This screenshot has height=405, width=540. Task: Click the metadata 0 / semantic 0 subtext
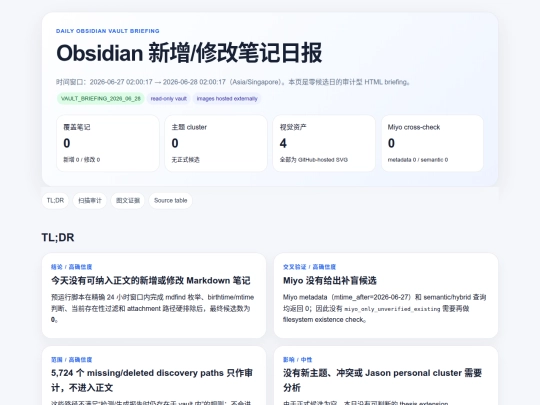pyautogui.click(x=418, y=160)
